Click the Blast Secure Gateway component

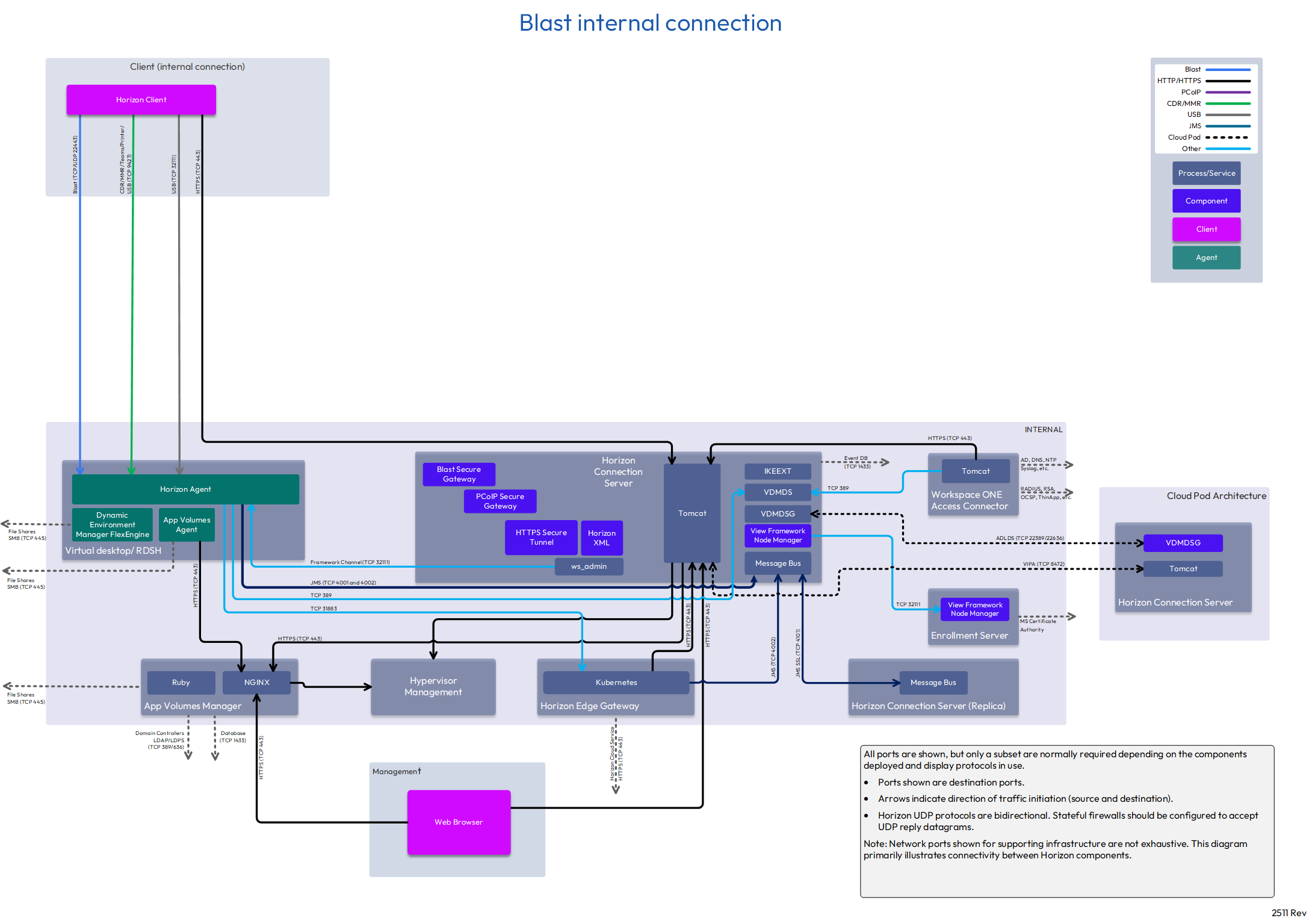pyautogui.click(x=459, y=474)
